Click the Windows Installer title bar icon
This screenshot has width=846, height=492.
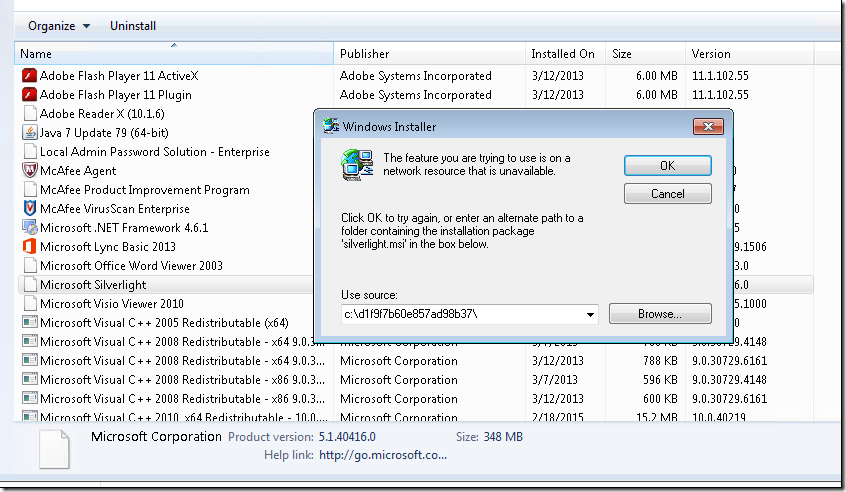tap(331, 126)
